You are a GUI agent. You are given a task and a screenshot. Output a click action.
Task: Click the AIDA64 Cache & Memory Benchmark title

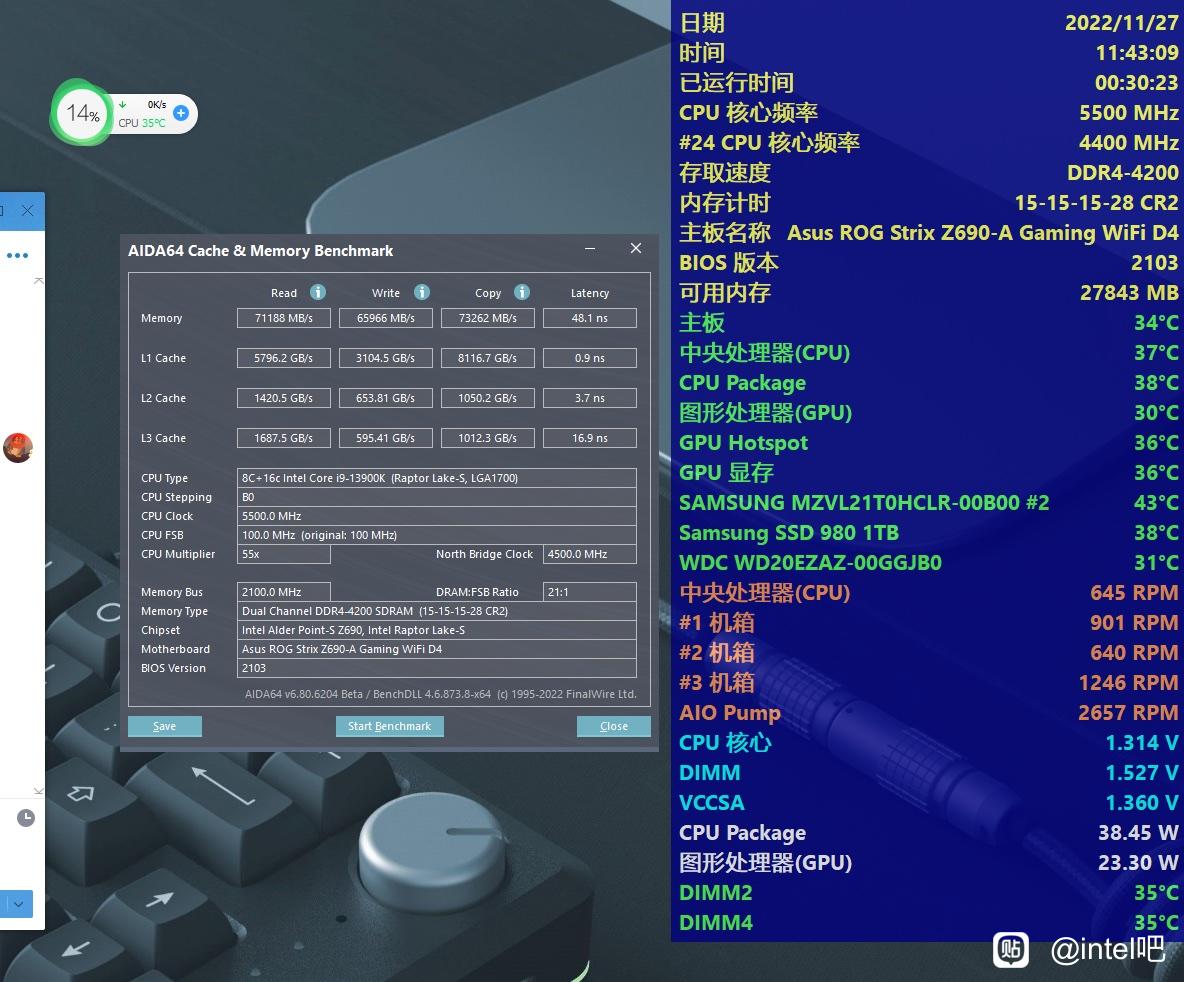[261, 251]
